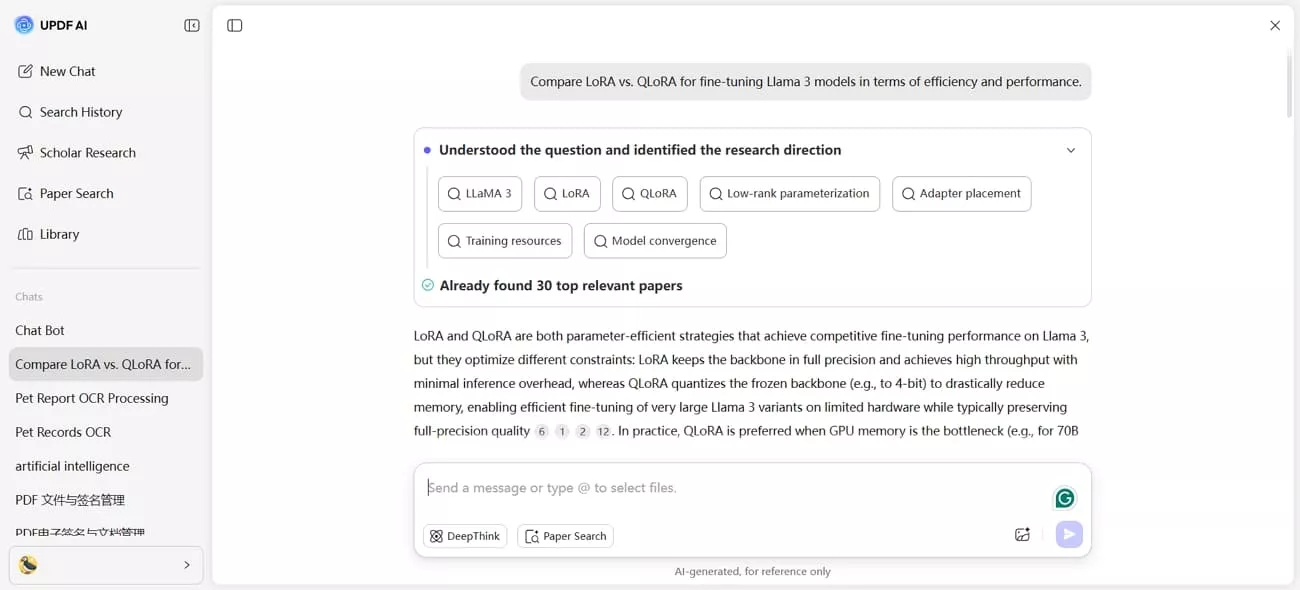The width and height of the screenshot is (1300, 590).
Task: Open a New Chat from the sidebar
Action: [x=67, y=71]
